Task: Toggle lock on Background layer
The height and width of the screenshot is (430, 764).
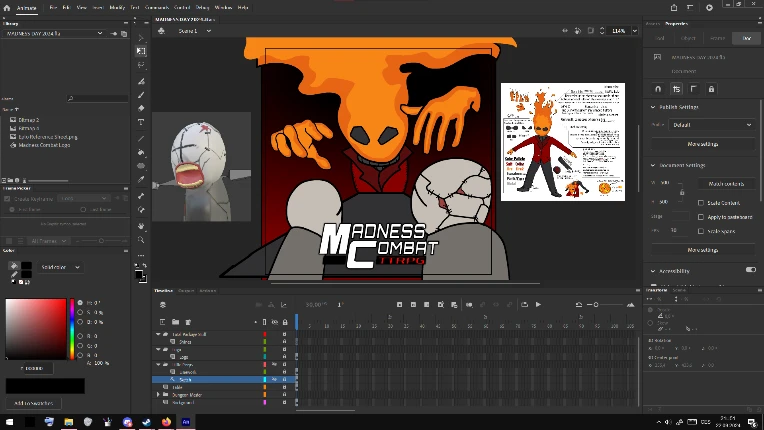Action: tap(285, 402)
